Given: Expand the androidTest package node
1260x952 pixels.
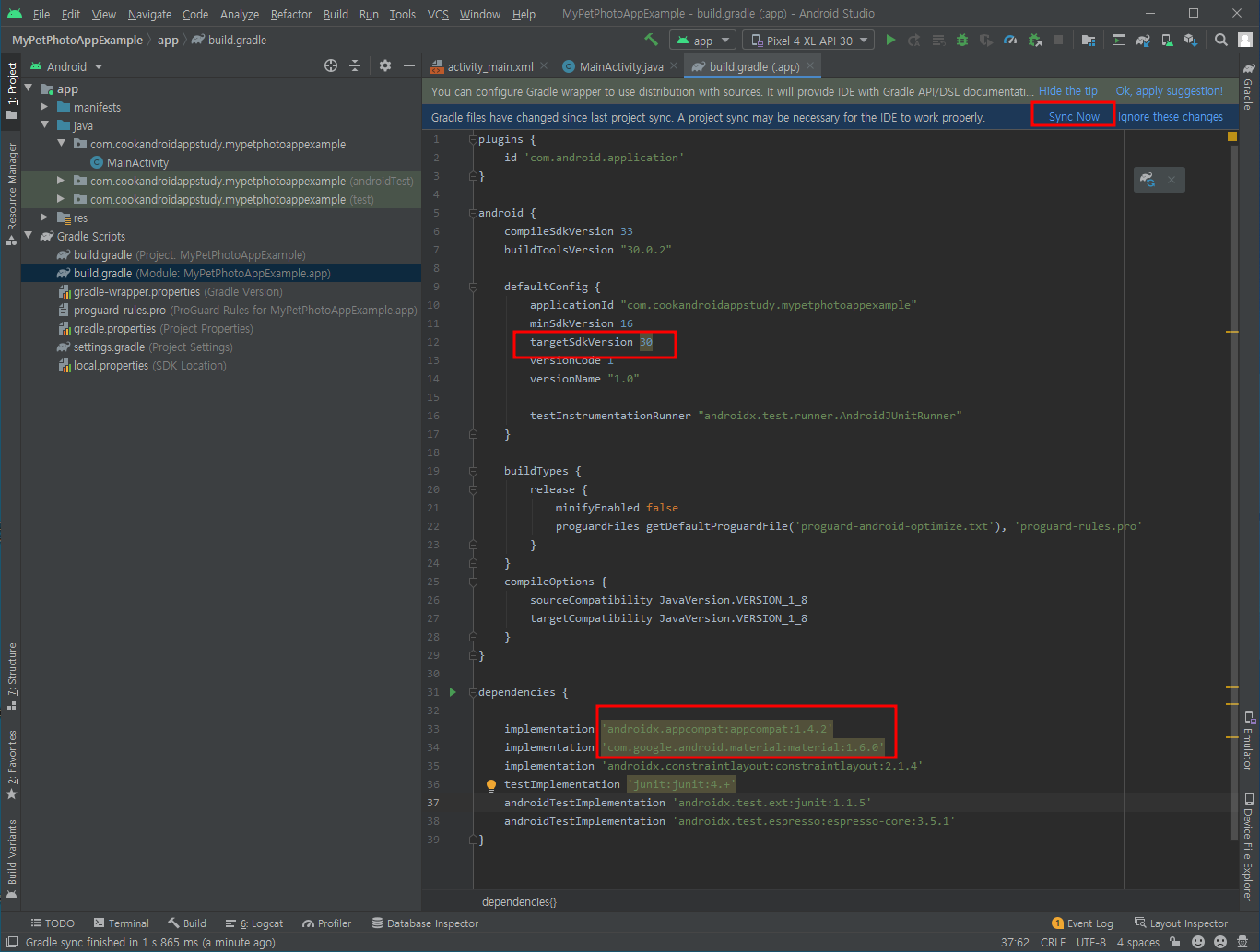Looking at the screenshot, I should pos(61,181).
